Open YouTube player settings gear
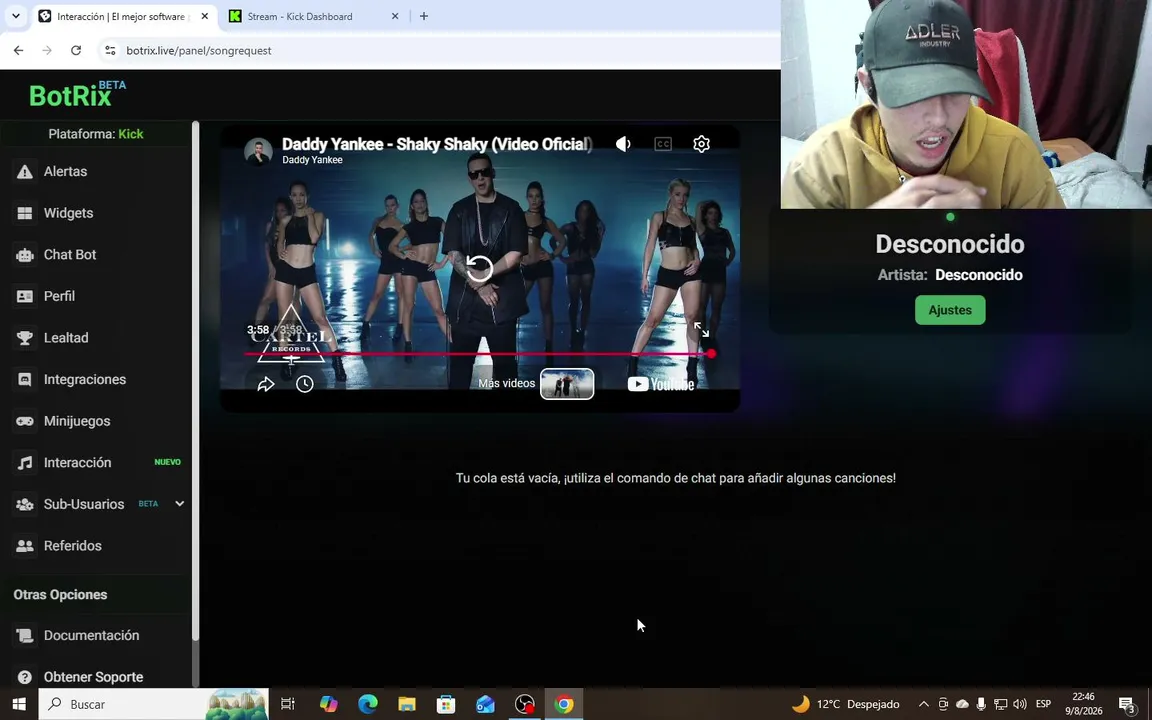The image size is (1152, 720). tap(702, 144)
